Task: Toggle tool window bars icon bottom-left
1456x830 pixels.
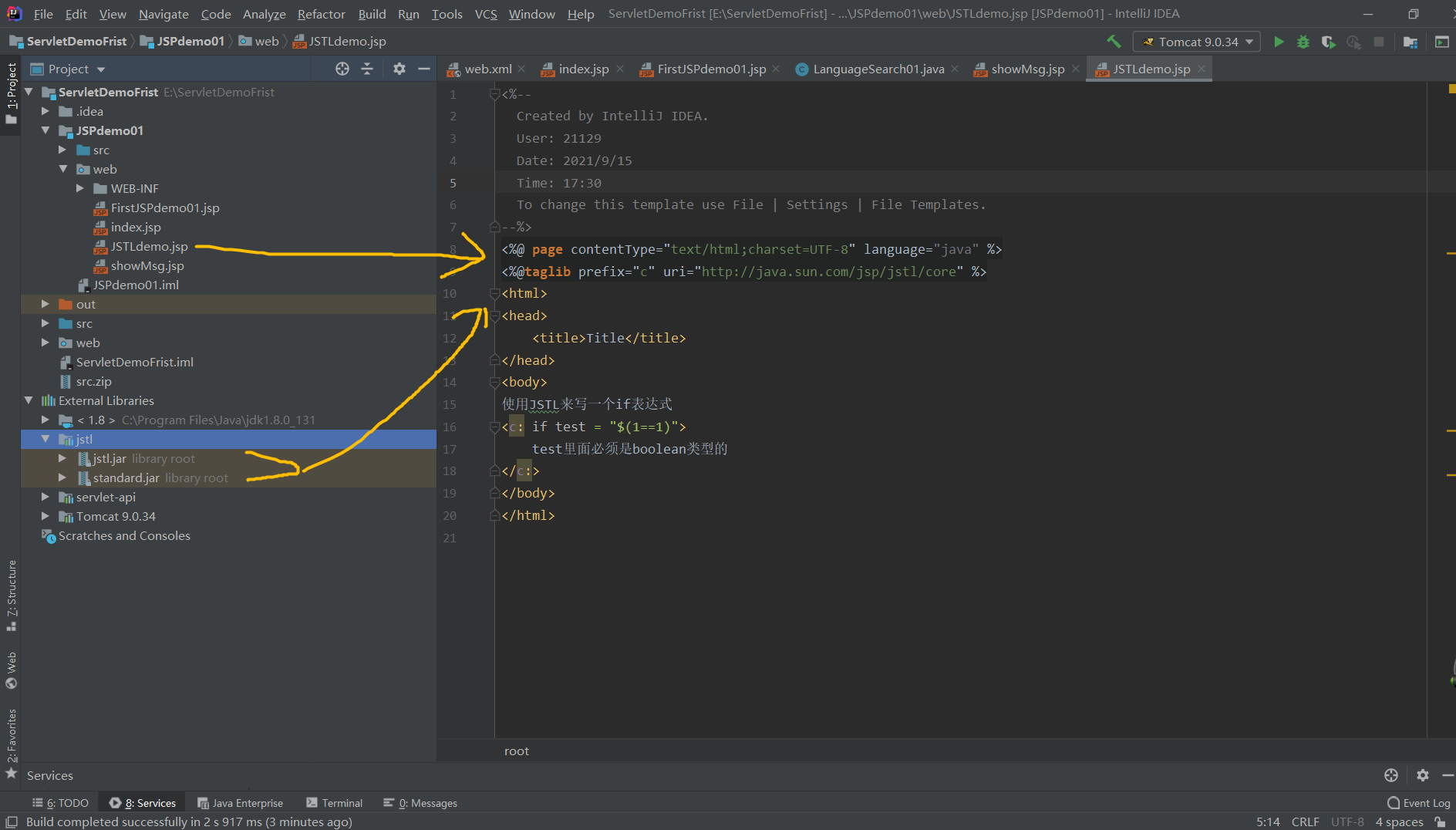Action: coord(12,822)
